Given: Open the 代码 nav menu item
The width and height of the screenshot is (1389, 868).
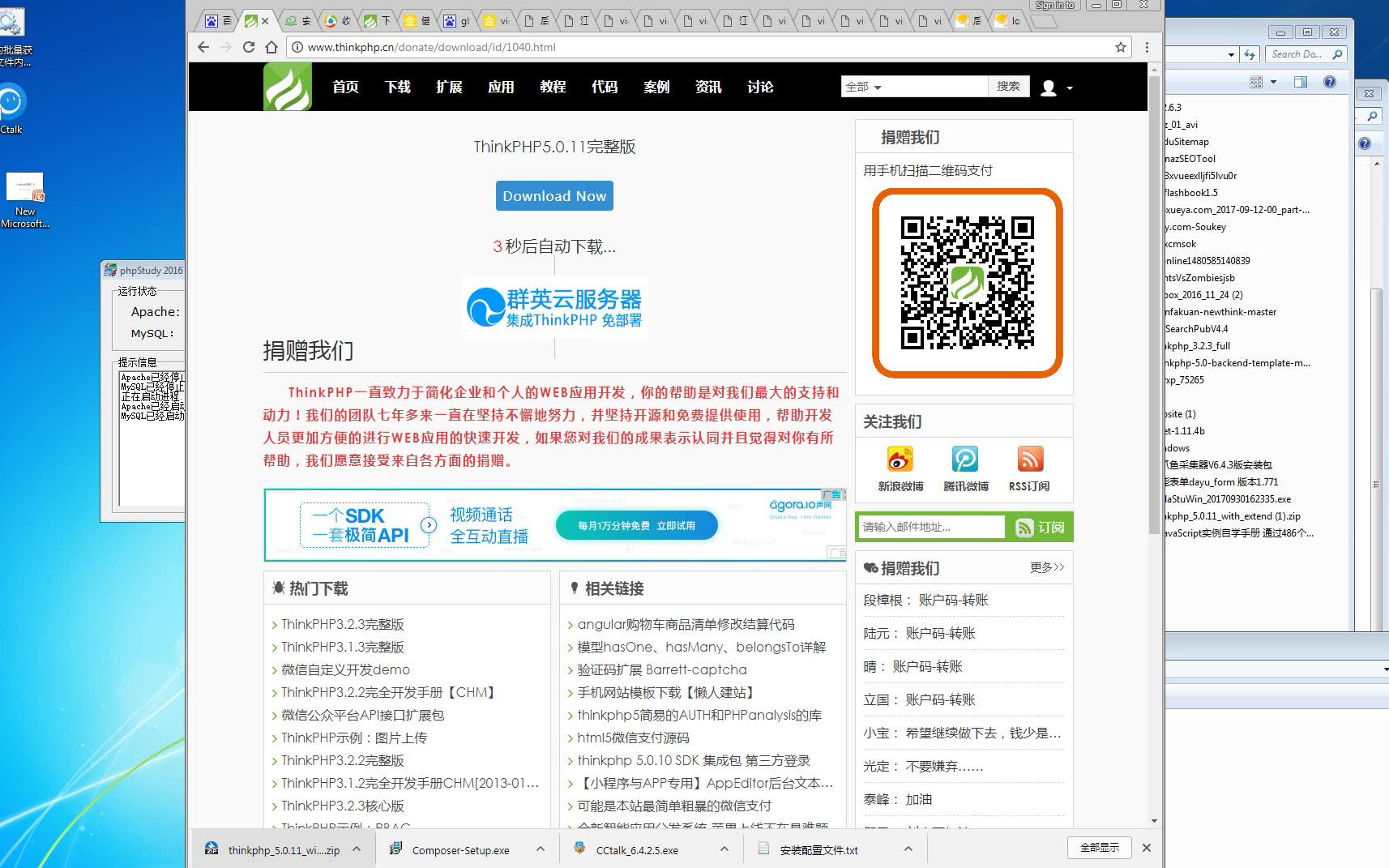Looking at the screenshot, I should (x=605, y=87).
